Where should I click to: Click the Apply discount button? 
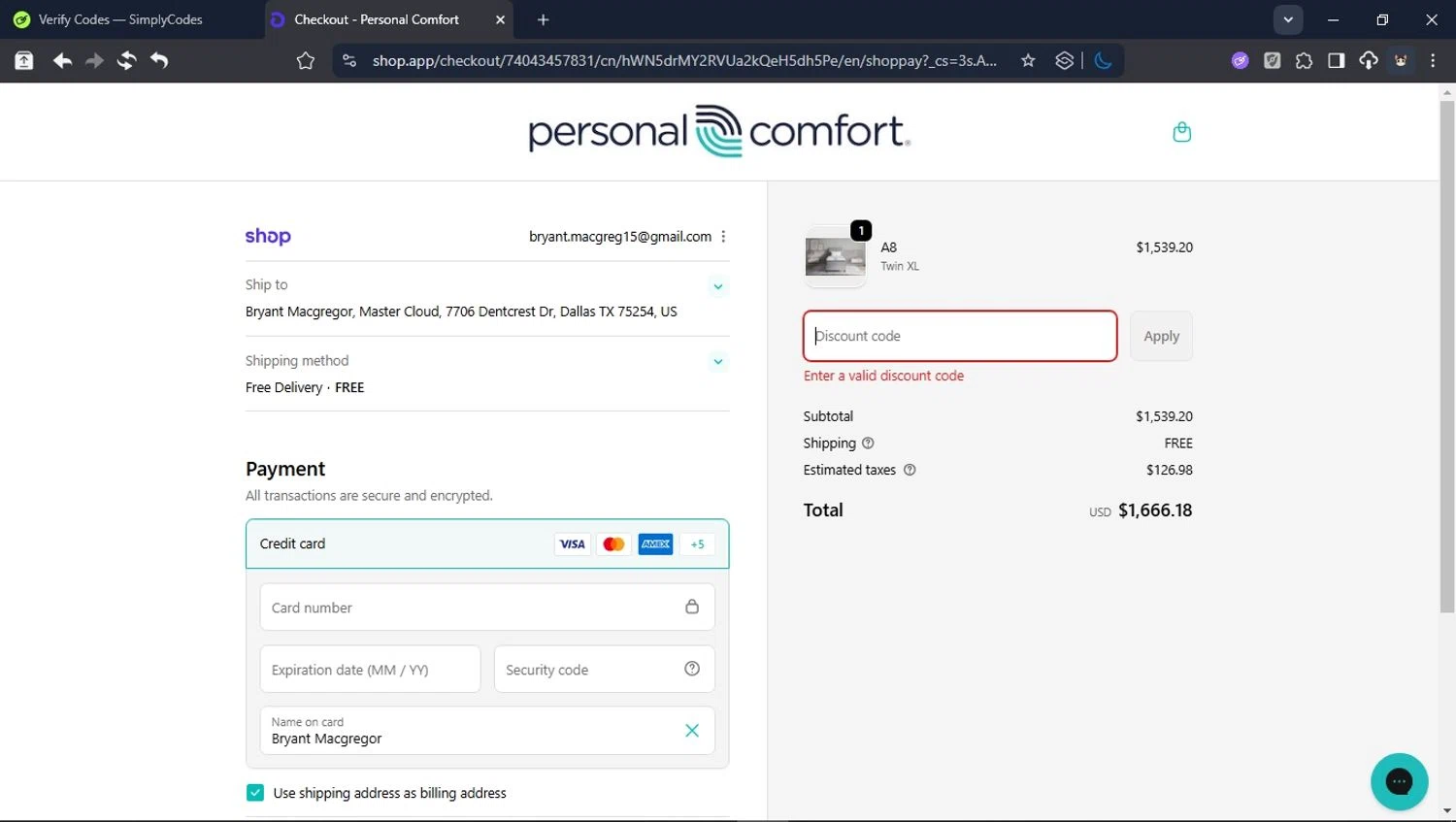[1161, 336]
